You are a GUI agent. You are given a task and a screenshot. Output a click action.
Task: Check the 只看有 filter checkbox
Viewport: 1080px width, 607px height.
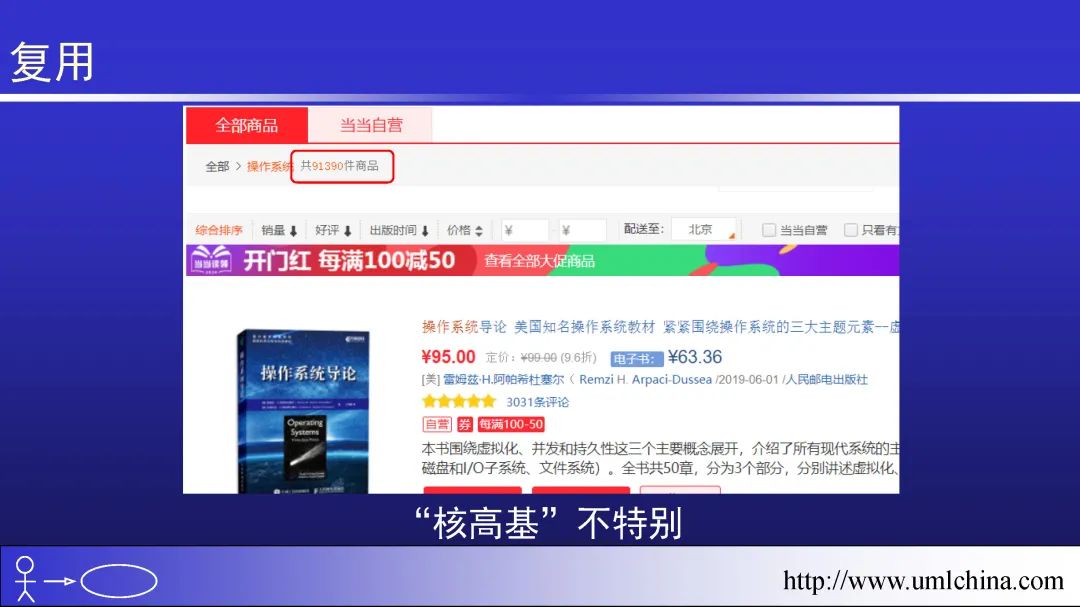[851, 230]
